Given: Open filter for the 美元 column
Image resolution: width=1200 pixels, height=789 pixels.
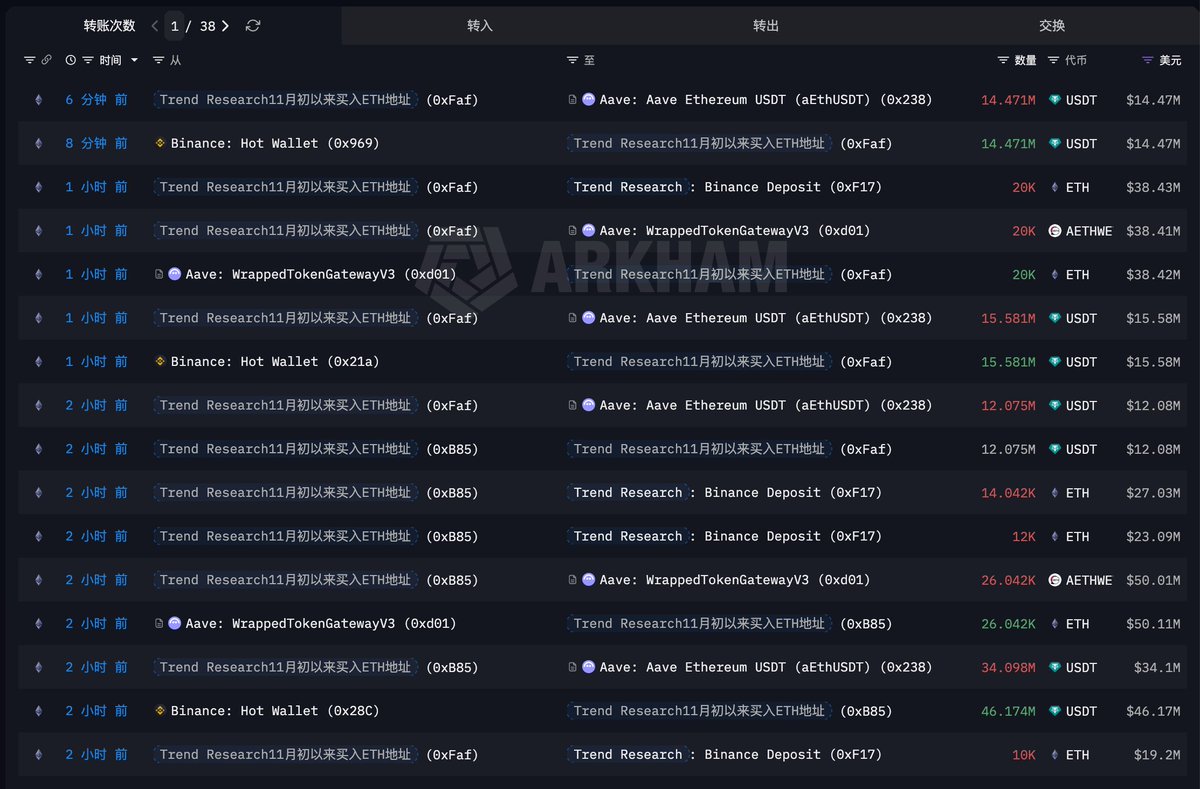Looking at the screenshot, I should coord(1147,61).
